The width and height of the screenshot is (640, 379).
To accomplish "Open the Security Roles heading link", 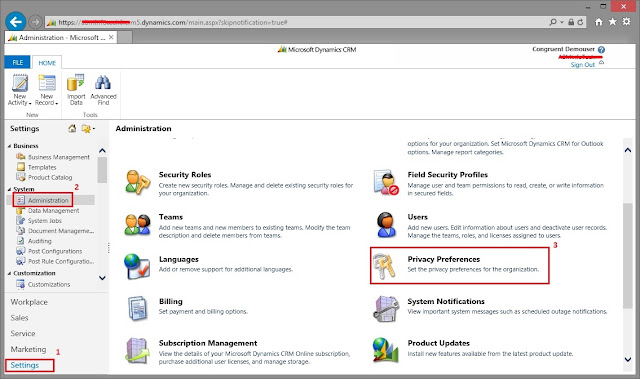I will coord(185,175).
